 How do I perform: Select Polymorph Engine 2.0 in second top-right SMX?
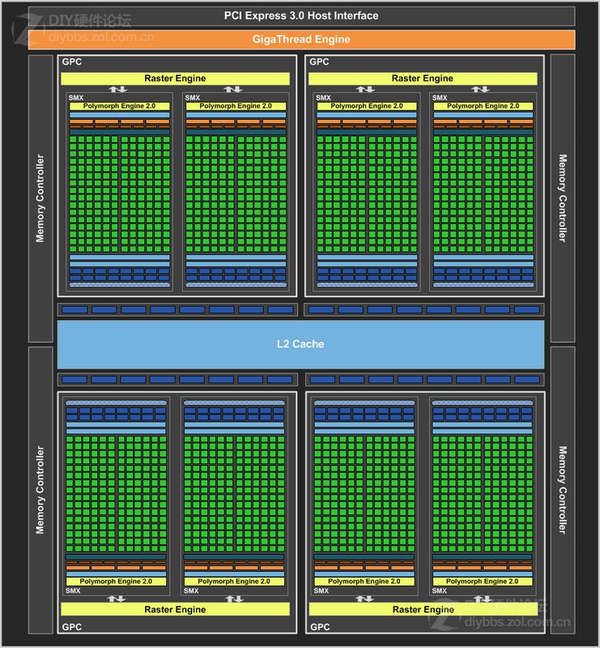click(483, 106)
